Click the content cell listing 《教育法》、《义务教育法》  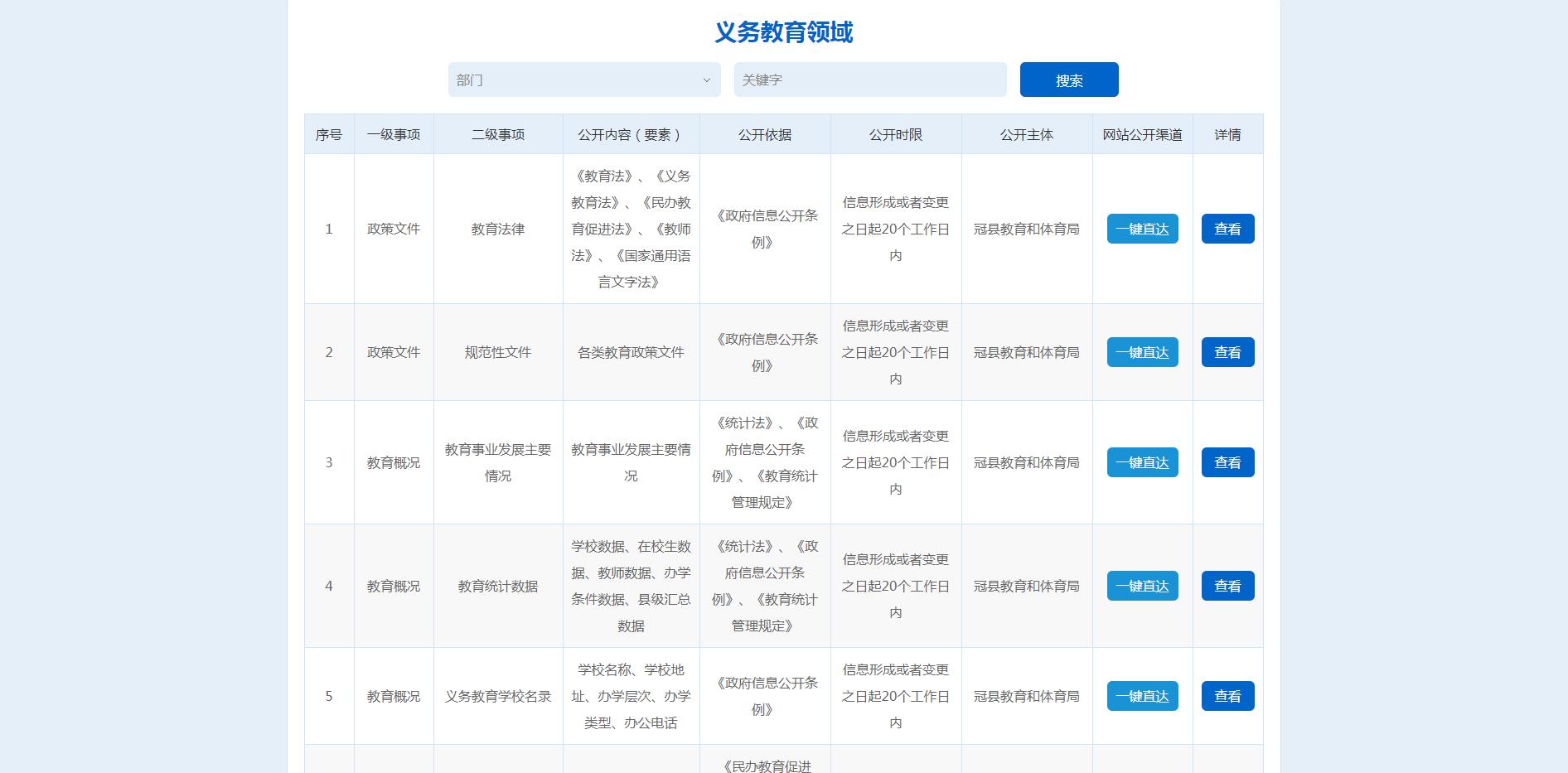tap(632, 229)
